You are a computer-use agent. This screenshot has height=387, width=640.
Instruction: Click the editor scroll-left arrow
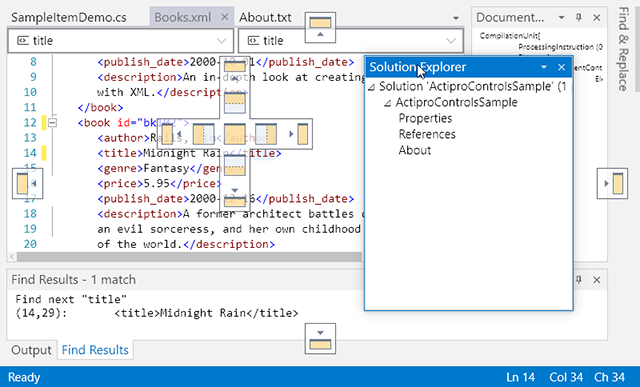tap(12, 257)
